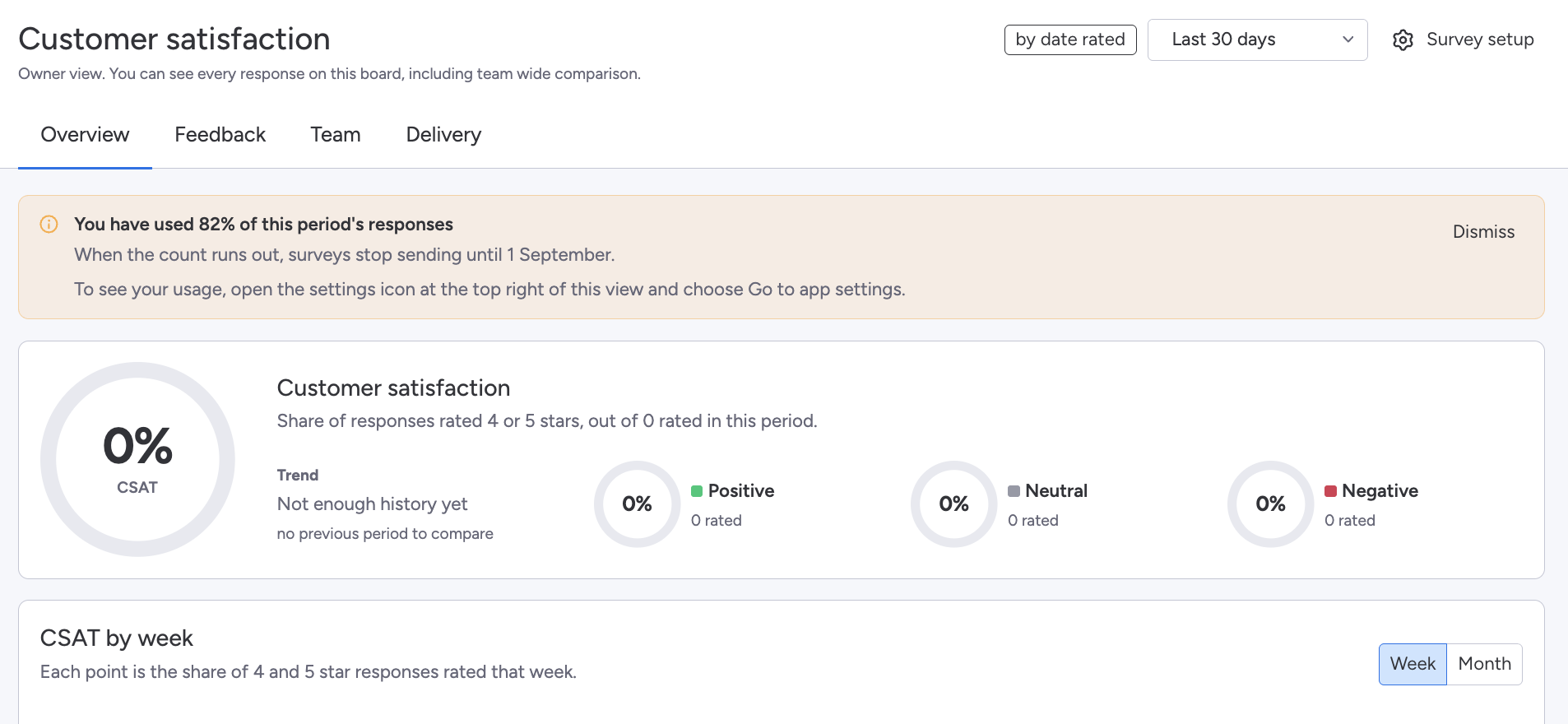Screen dimensions: 1568x724
Task: Click the 'CSAT by week' heading
Action: coord(117,638)
